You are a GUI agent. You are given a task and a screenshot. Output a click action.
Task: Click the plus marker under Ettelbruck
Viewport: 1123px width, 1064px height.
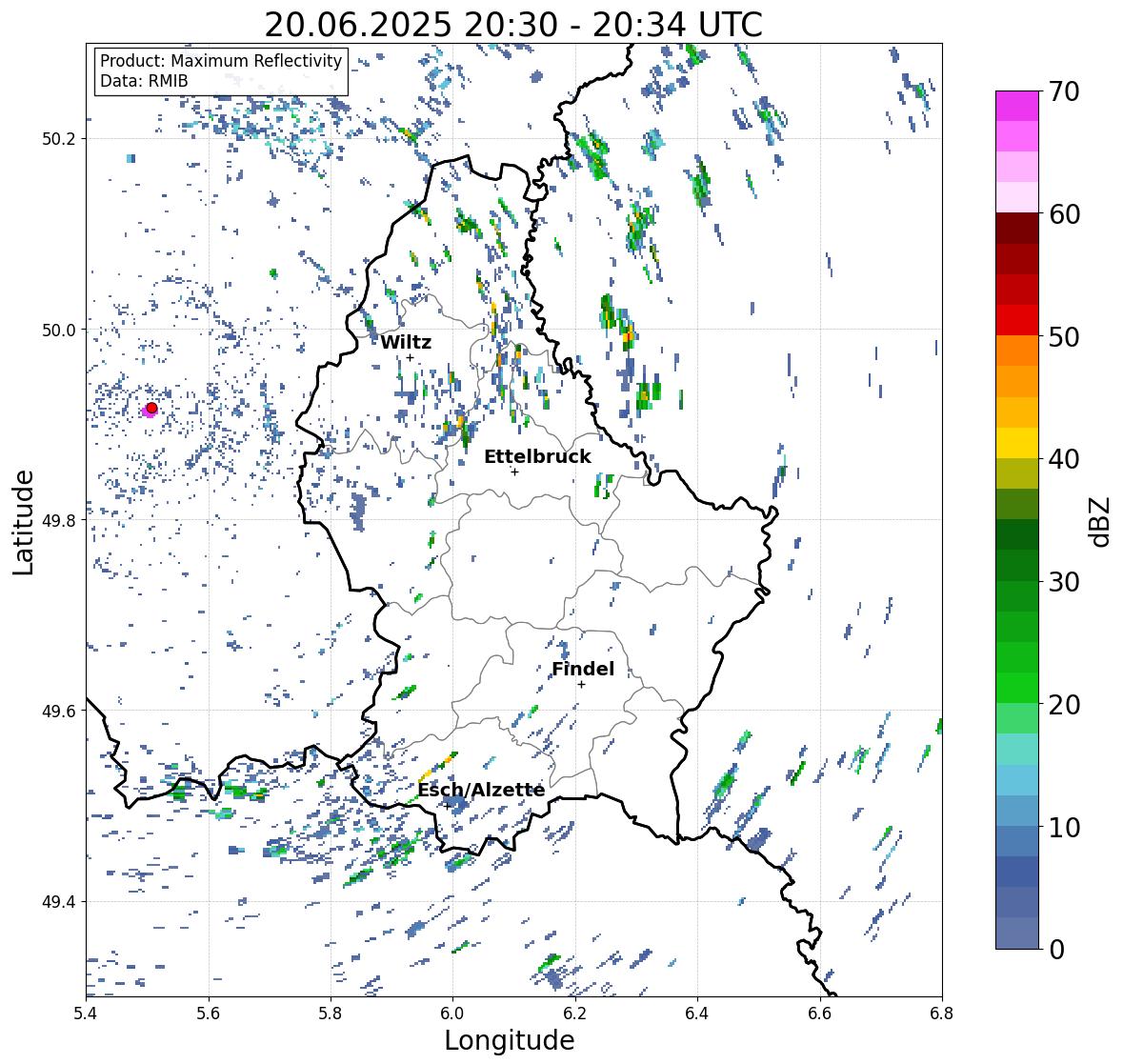point(514,472)
